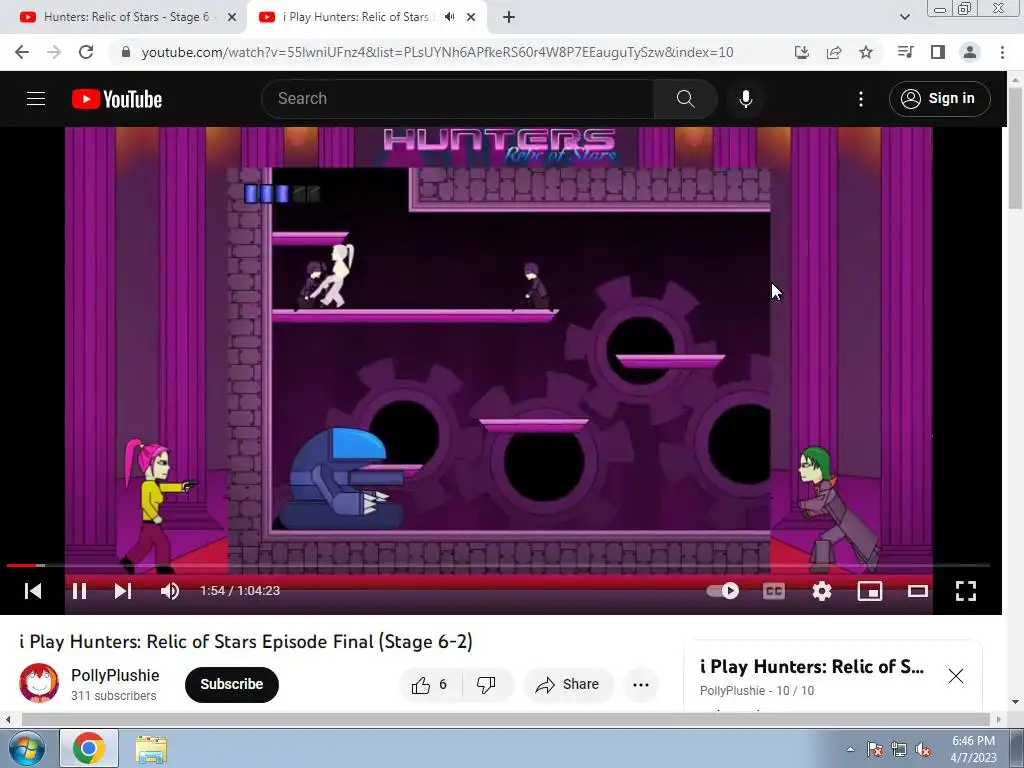Switch to Hunters Stage 6 tab
This screenshot has width=1024, height=768.
125,17
